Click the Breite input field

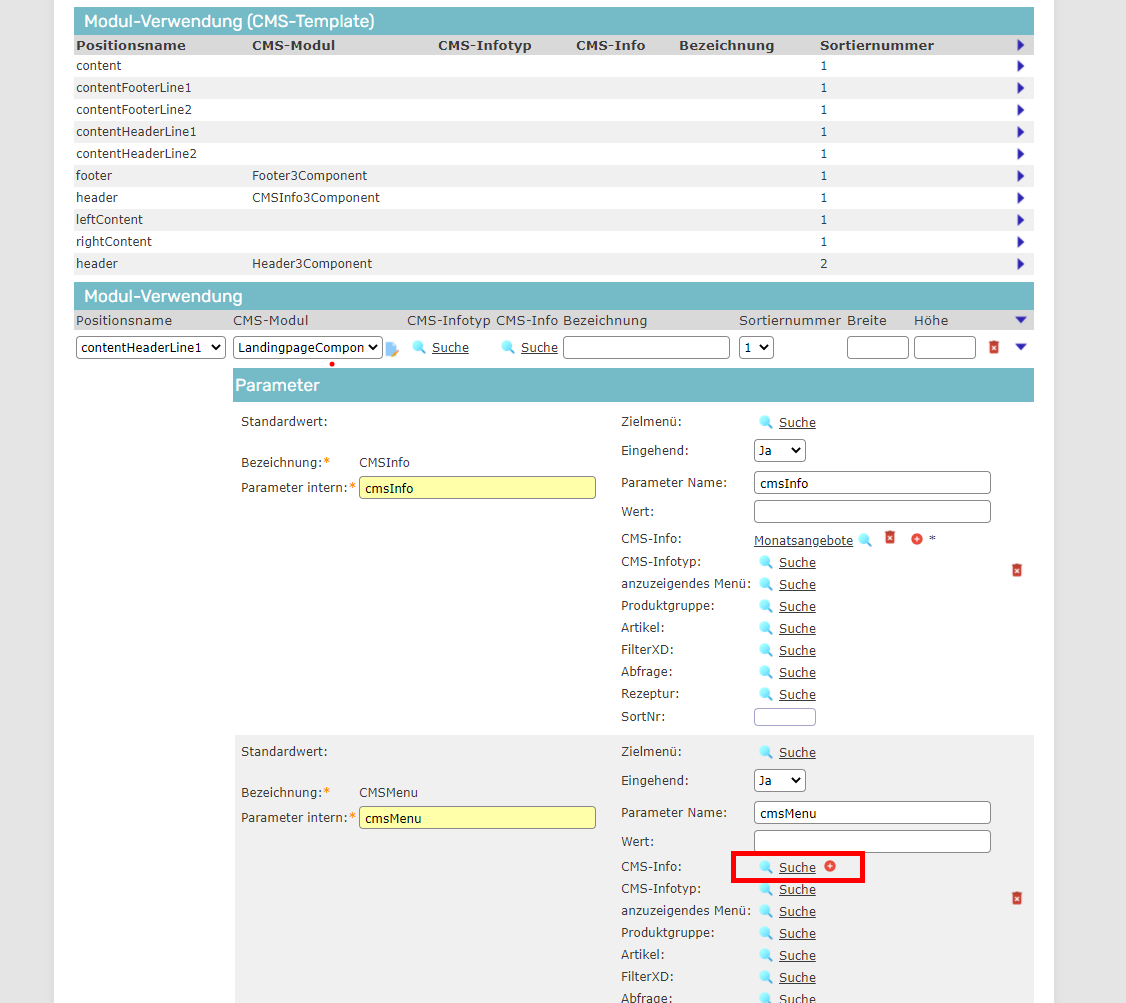[877, 348]
